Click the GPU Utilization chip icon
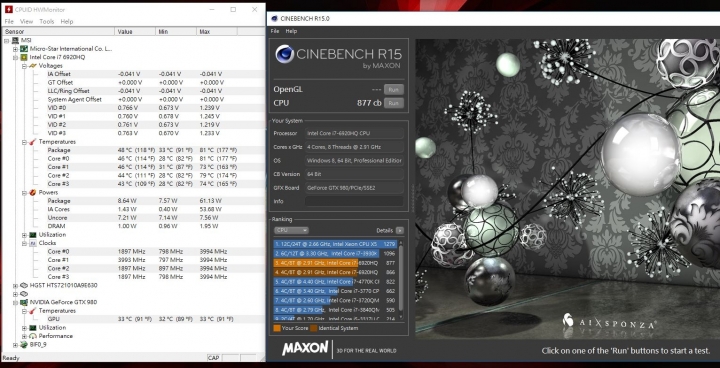Screen dimensions: 720x368 point(33,328)
